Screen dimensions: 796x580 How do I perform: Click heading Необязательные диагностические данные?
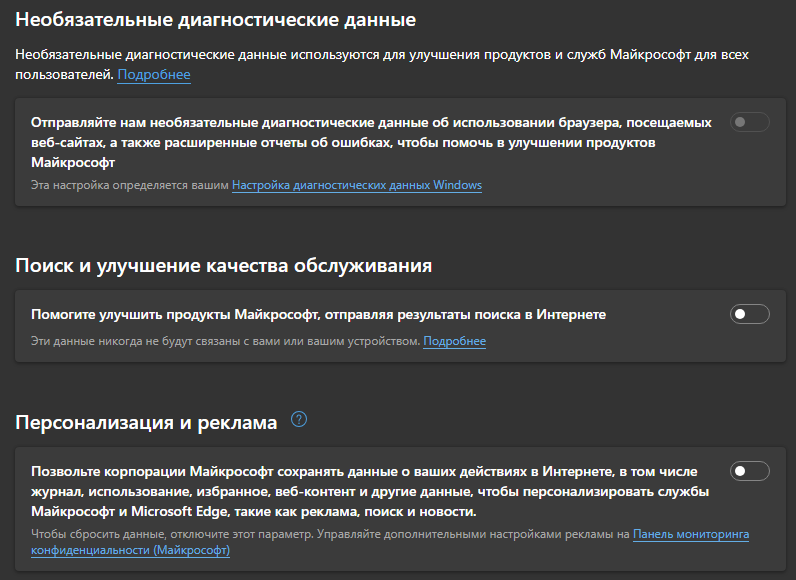(215, 20)
